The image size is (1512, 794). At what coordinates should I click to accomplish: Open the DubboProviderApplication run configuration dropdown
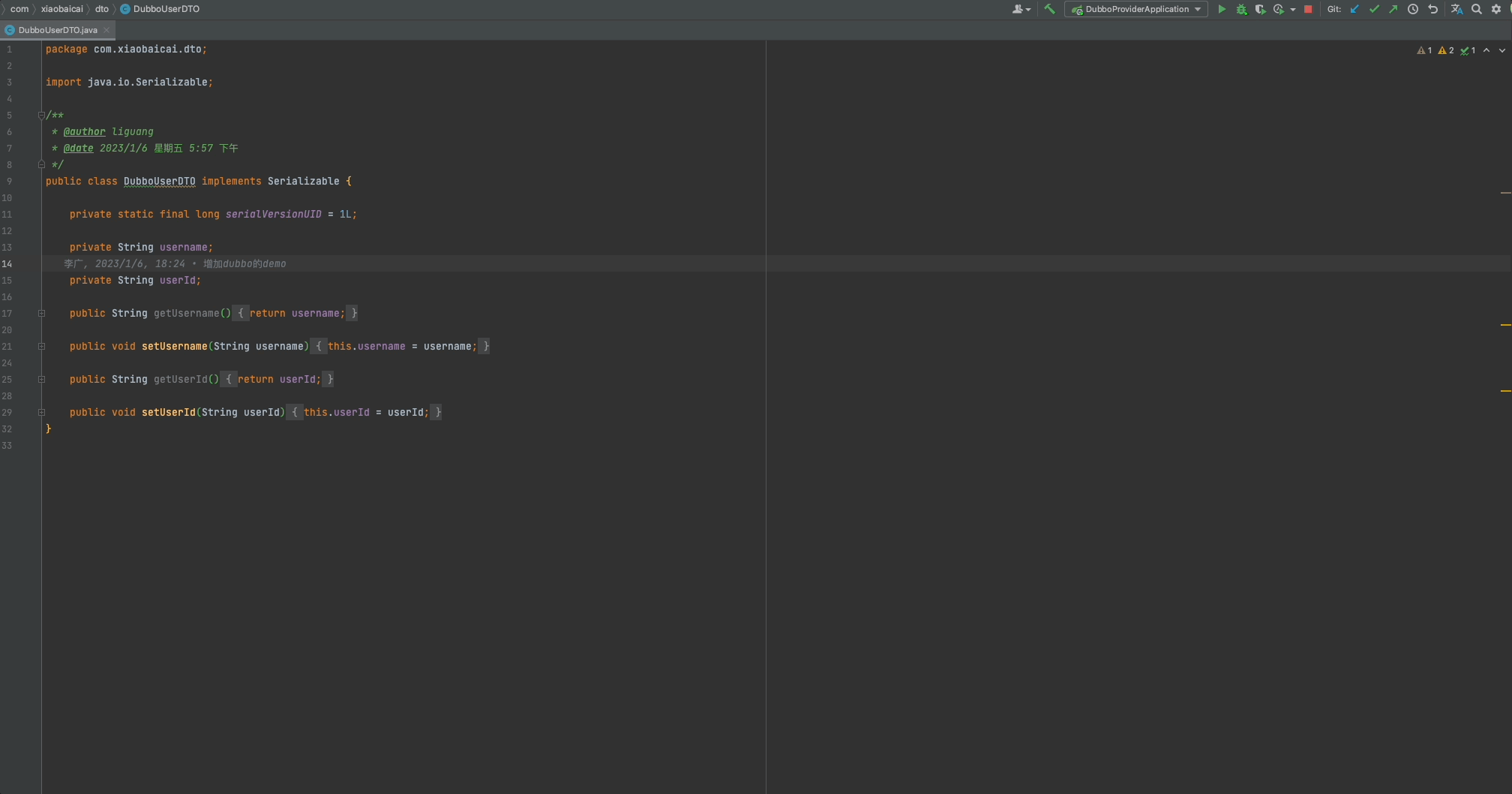1135,9
